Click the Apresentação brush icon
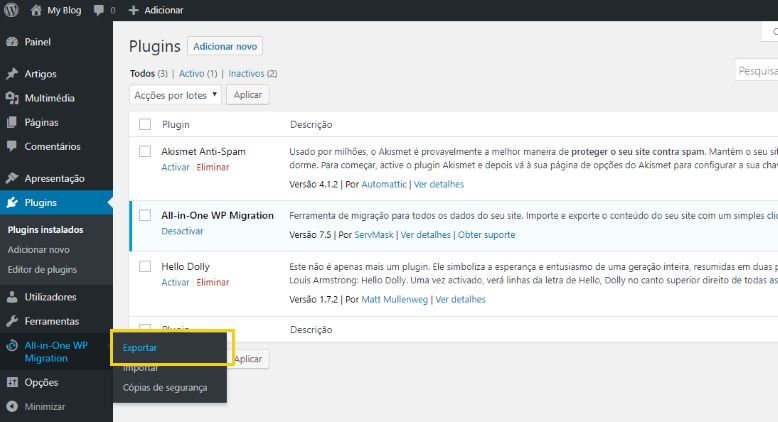This screenshot has height=422, width=778. (x=12, y=178)
